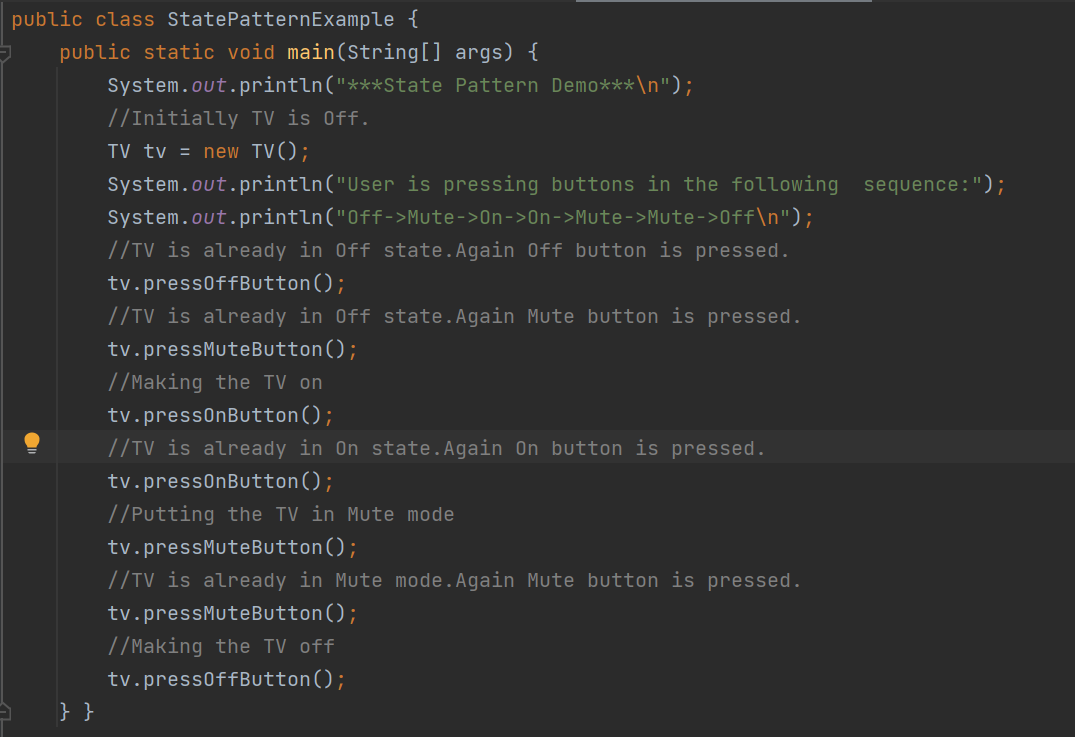
Task: Click the '//Putting the TV in Mute mode' comment
Action: [280, 514]
